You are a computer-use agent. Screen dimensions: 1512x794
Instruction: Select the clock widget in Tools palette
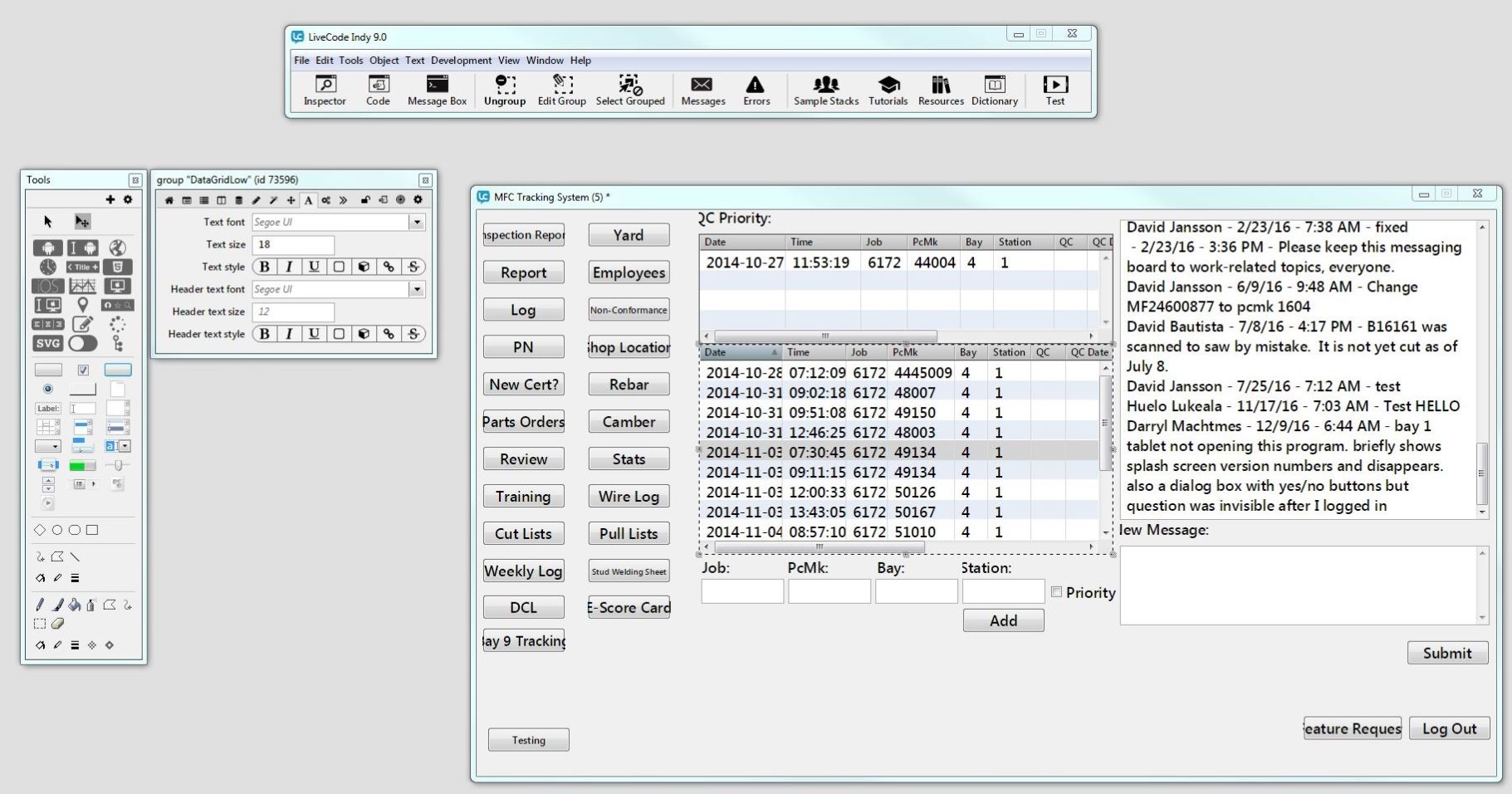[x=48, y=267]
